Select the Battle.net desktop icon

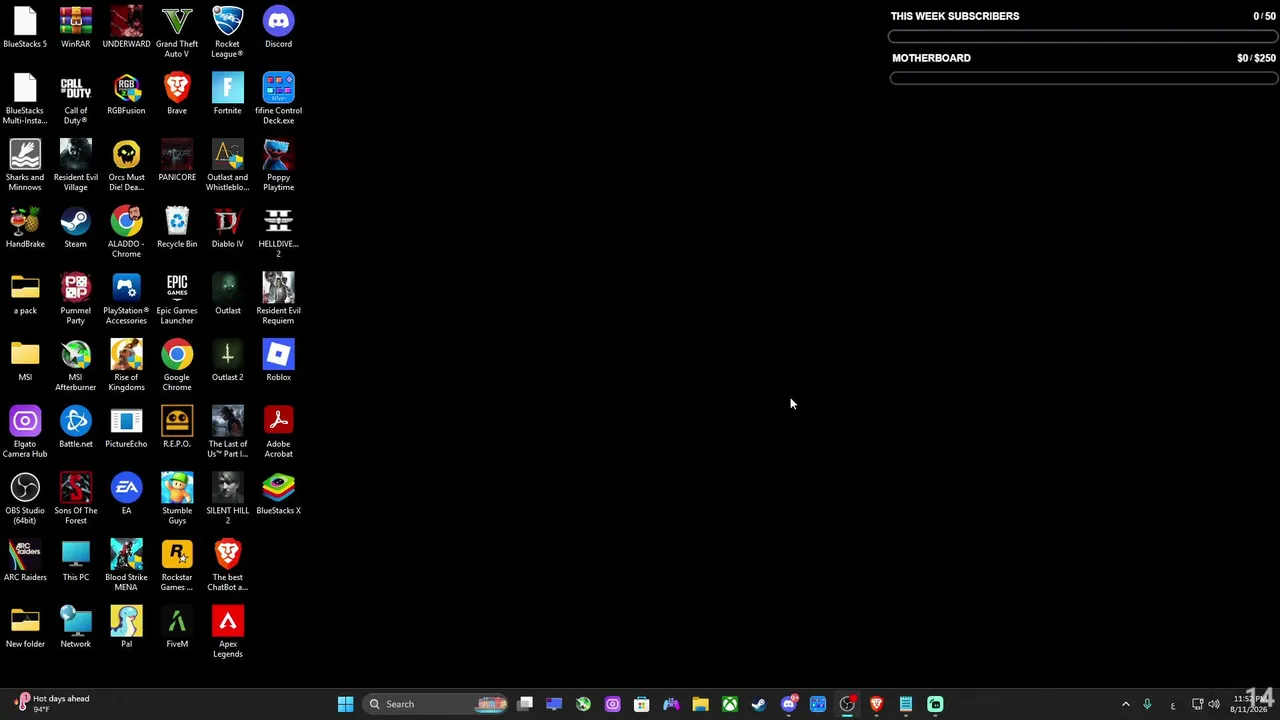click(75, 428)
